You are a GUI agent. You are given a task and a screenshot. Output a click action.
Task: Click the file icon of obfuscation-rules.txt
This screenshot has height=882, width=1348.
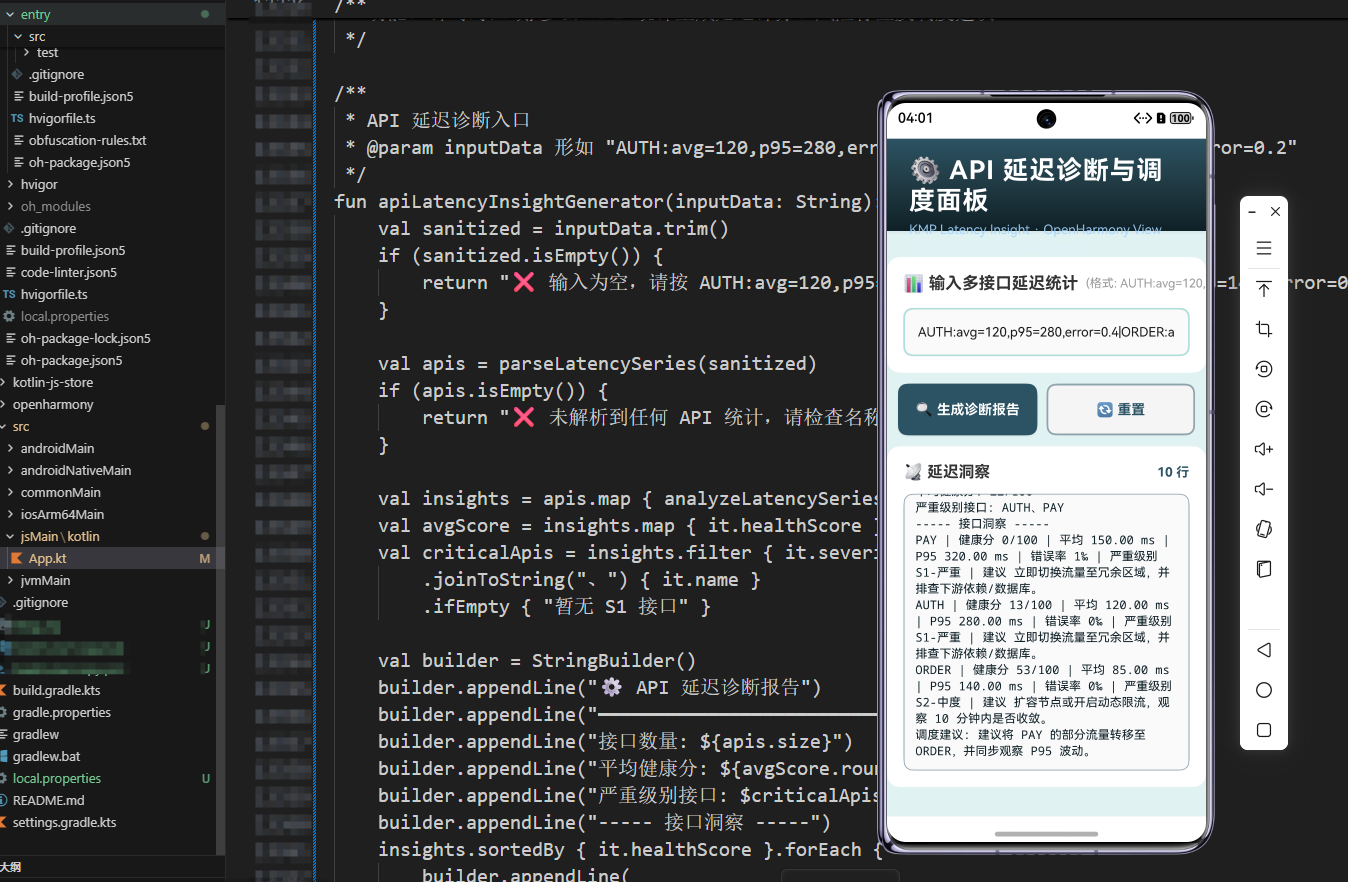(17, 140)
